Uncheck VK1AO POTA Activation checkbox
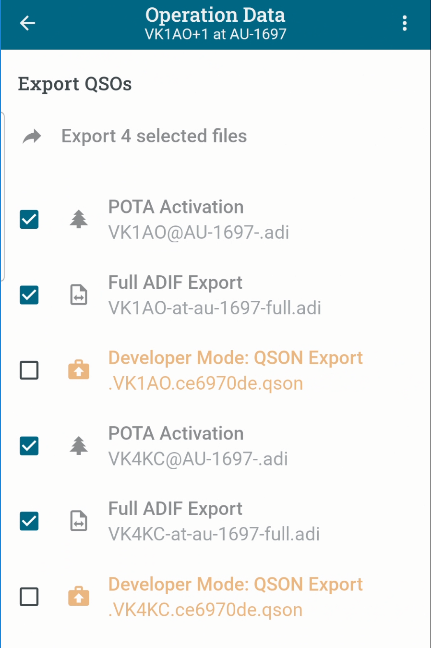This screenshot has width=431, height=648. click(29, 219)
